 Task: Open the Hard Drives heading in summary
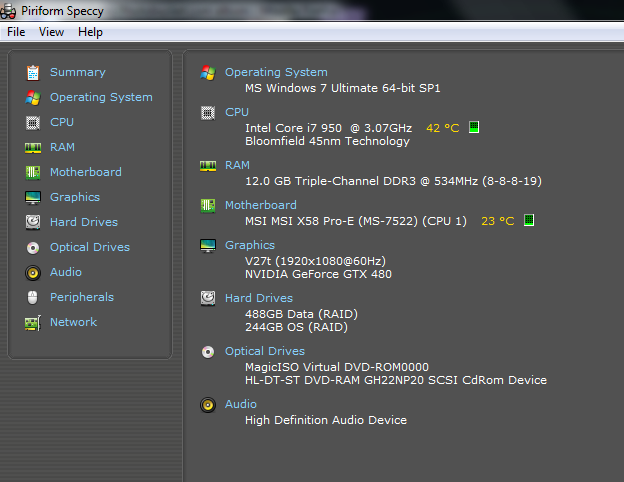pyautogui.click(x=259, y=298)
